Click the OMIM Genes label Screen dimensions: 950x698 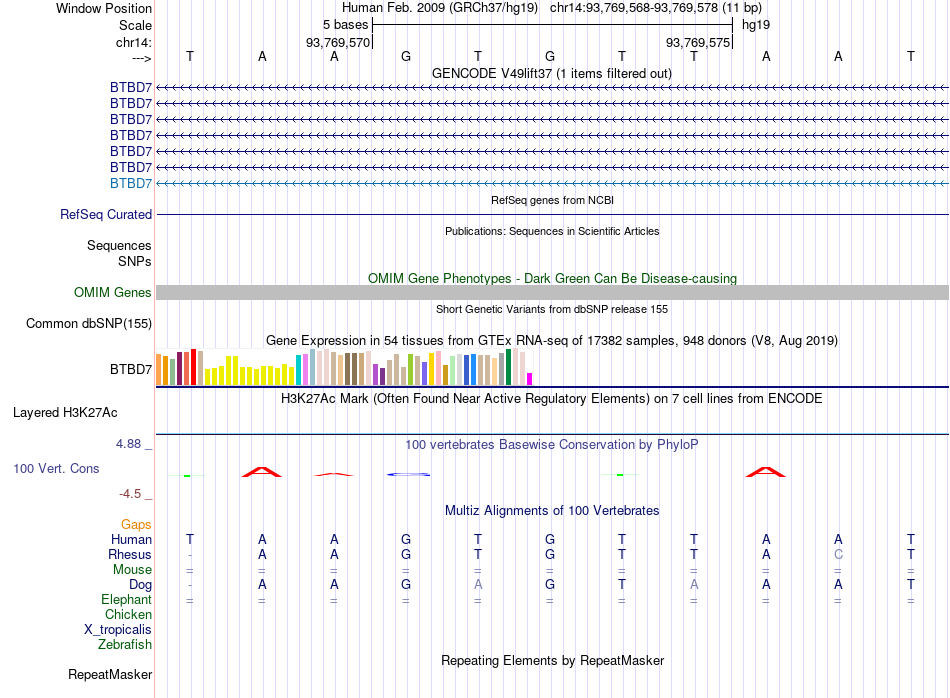tap(113, 293)
